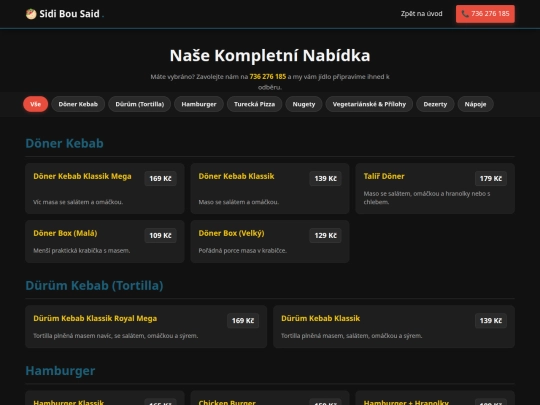Click 139 Kč price of Dürüm Kebab Klassik
The height and width of the screenshot is (405, 540).
pyautogui.click(x=490, y=321)
